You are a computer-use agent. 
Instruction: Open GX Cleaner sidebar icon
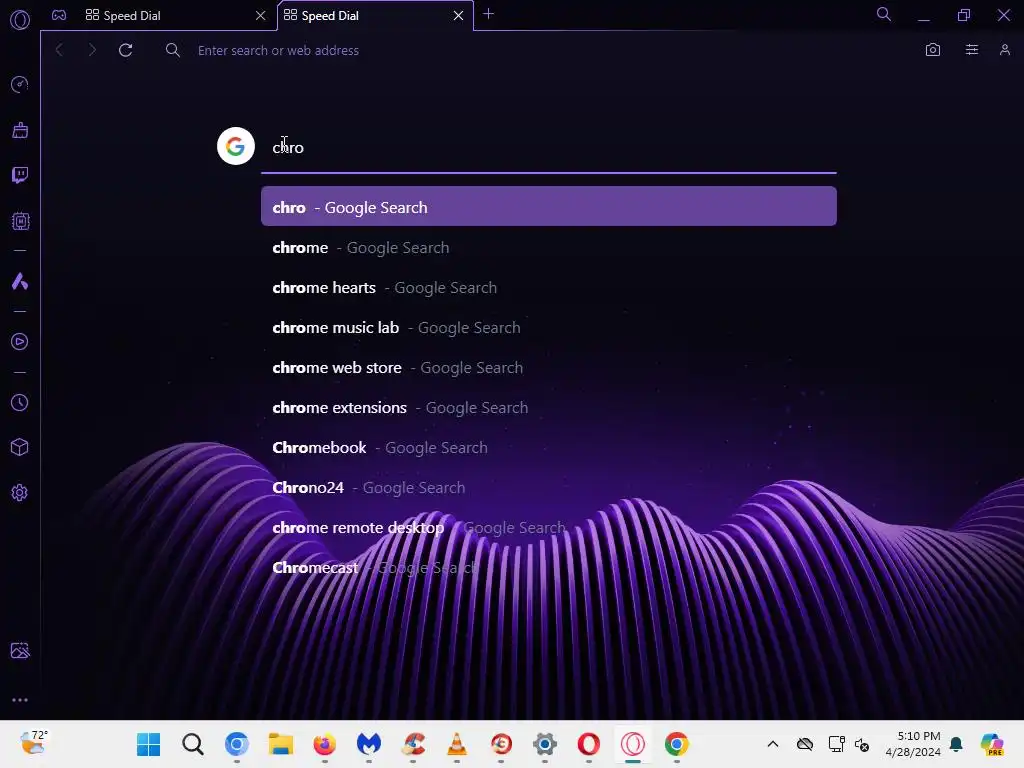coord(20,130)
